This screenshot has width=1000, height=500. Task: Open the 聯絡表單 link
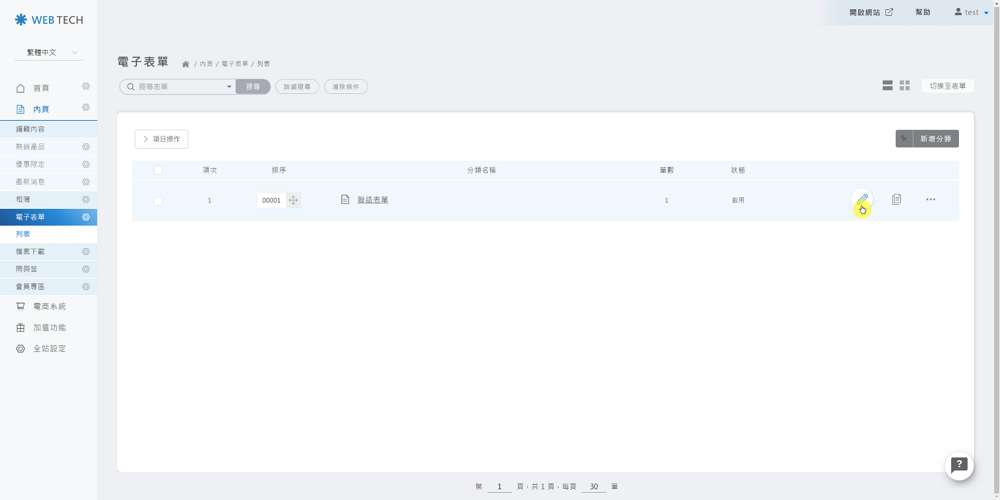[372, 200]
